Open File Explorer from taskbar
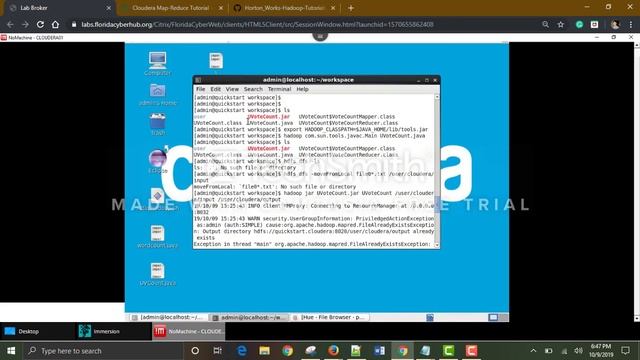The height and width of the screenshot is (360, 640). click(264, 351)
